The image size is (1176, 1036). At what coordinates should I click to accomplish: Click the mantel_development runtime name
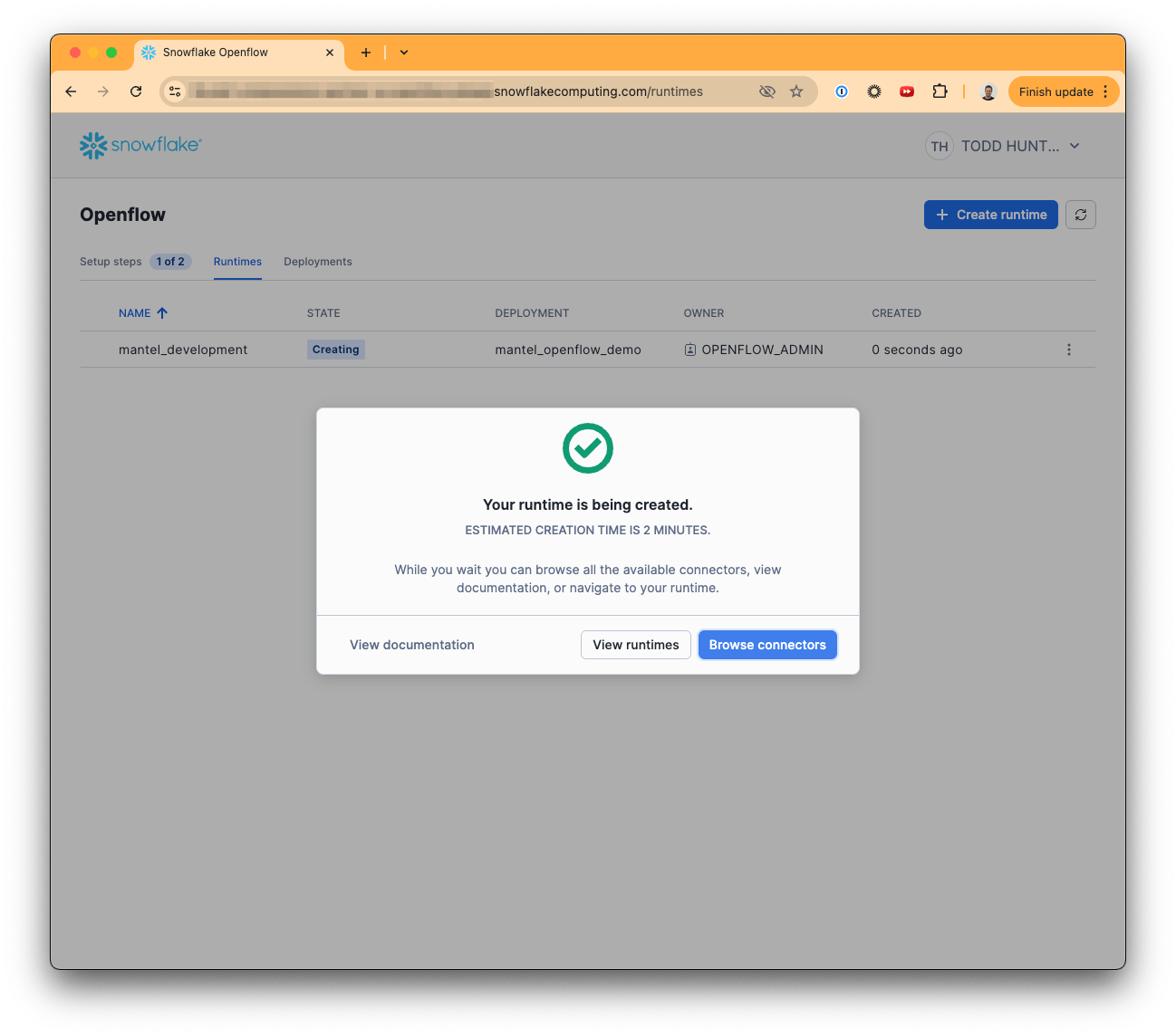pyautogui.click(x=183, y=350)
